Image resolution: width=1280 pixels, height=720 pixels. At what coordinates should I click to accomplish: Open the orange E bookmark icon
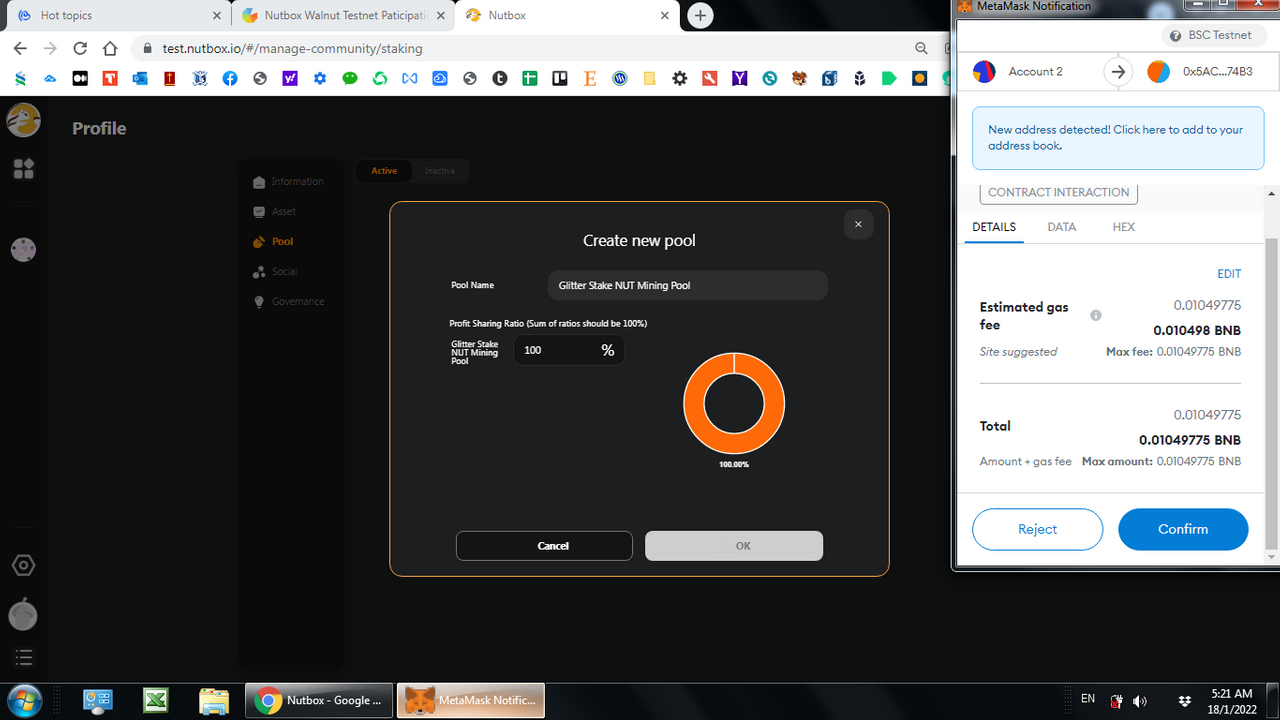pyautogui.click(x=590, y=78)
